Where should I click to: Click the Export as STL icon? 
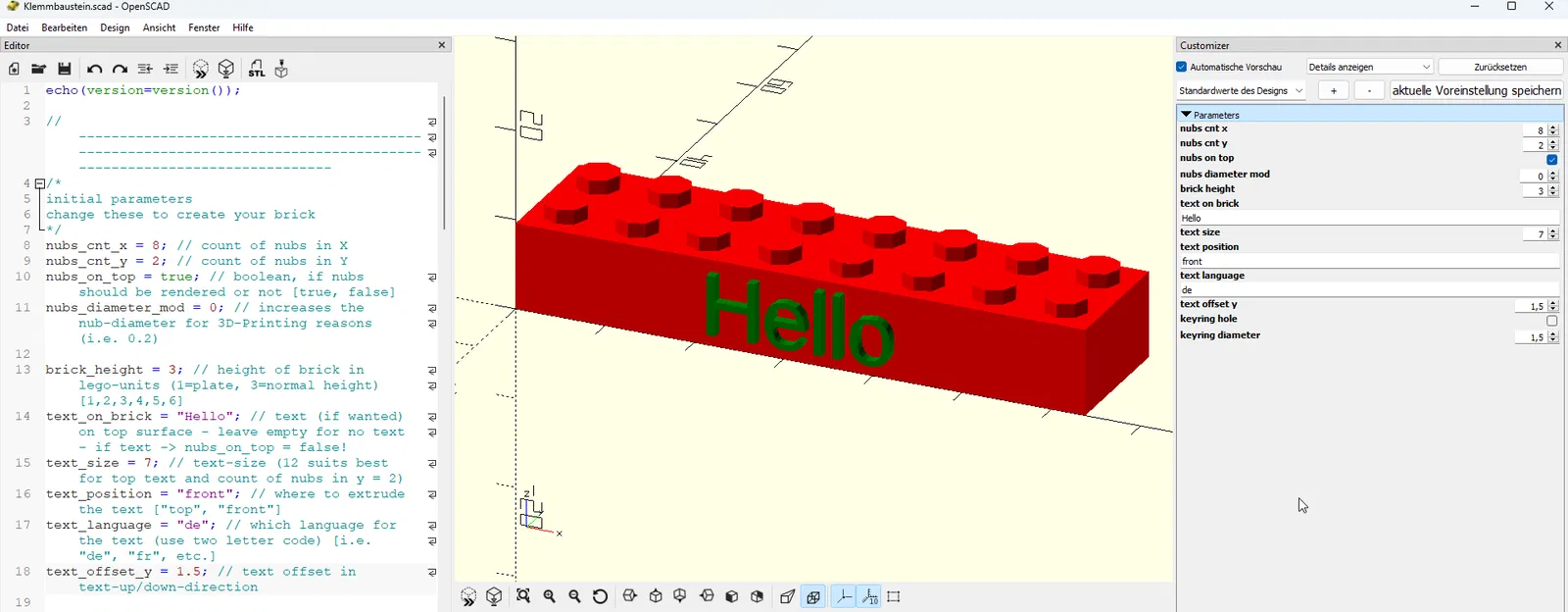point(256,69)
